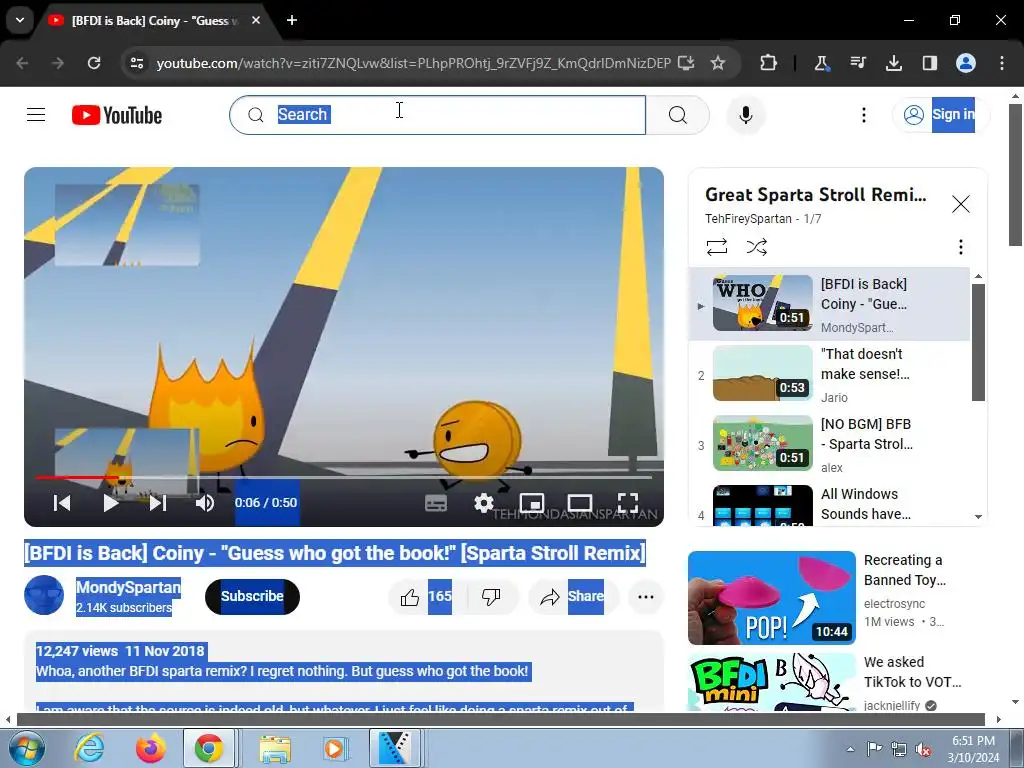
Task: Bookmark this page with star
Action: [718, 63]
